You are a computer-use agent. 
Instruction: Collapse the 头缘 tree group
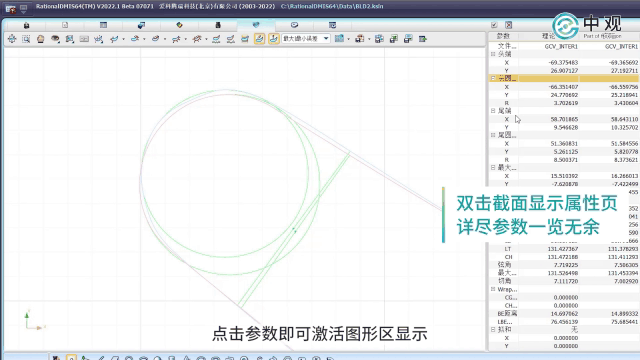493,54
